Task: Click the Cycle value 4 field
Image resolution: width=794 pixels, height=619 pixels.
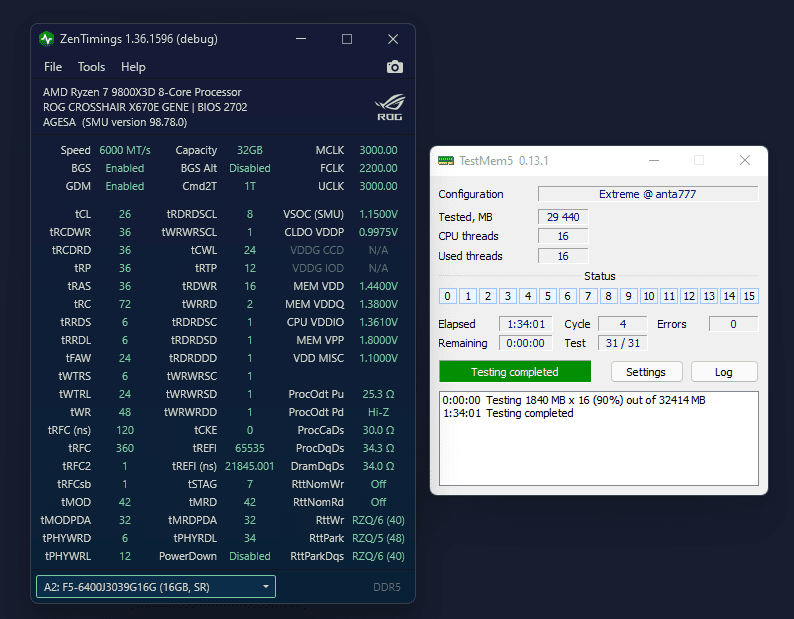Action: (623, 324)
